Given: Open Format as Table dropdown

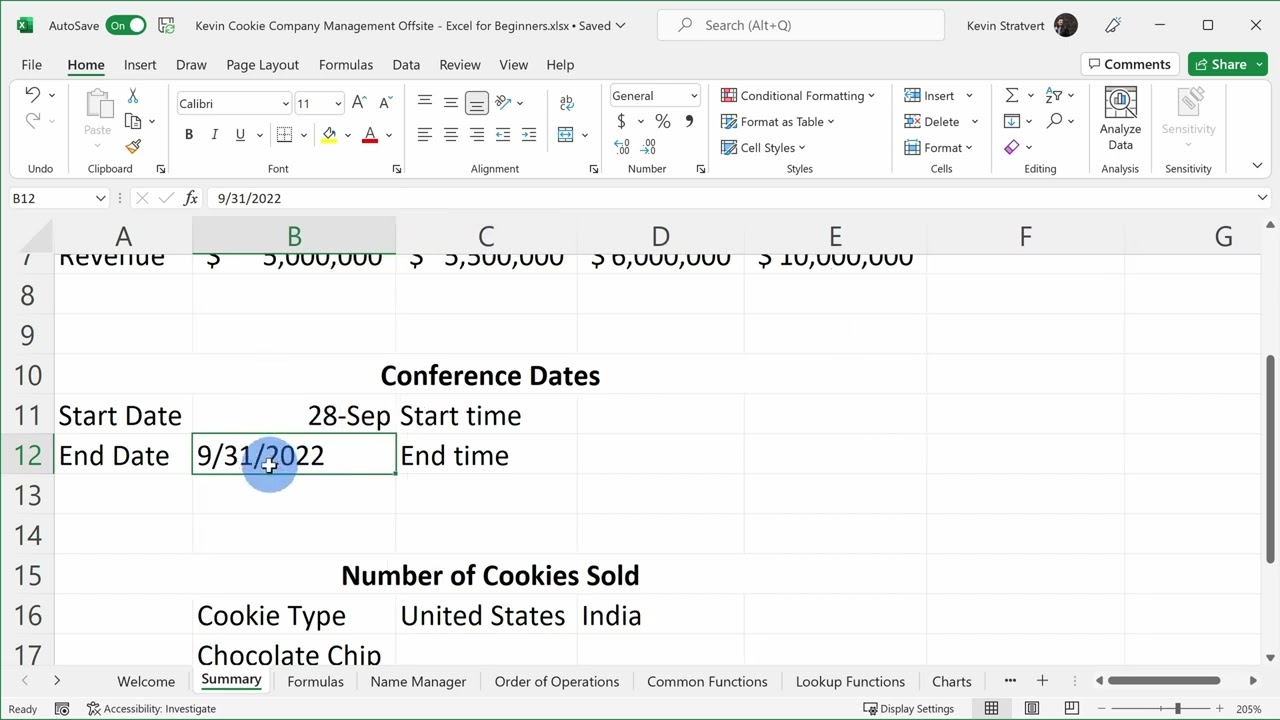Looking at the screenshot, I should coord(778,122).
